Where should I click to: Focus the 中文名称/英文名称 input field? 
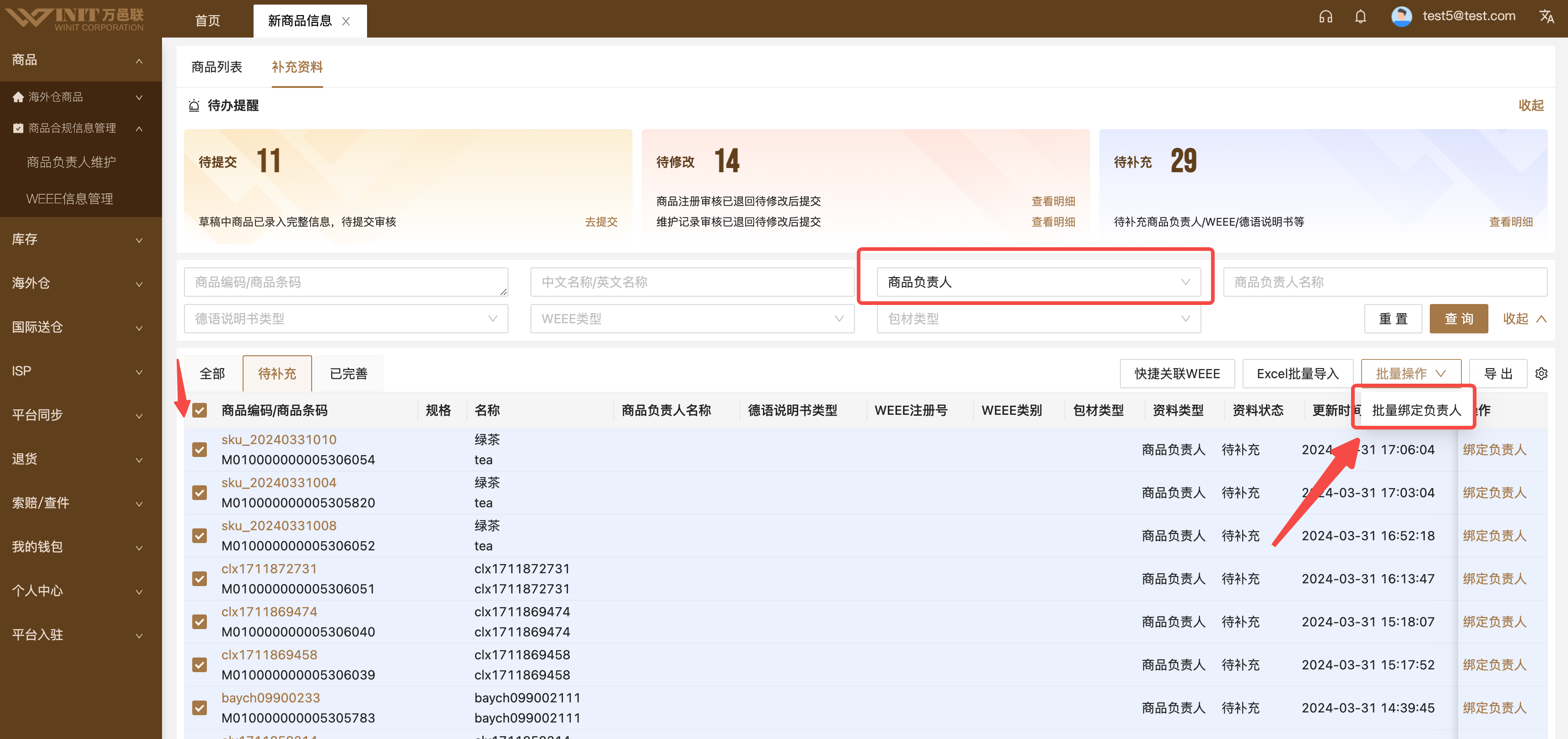(x=692, y=282)
